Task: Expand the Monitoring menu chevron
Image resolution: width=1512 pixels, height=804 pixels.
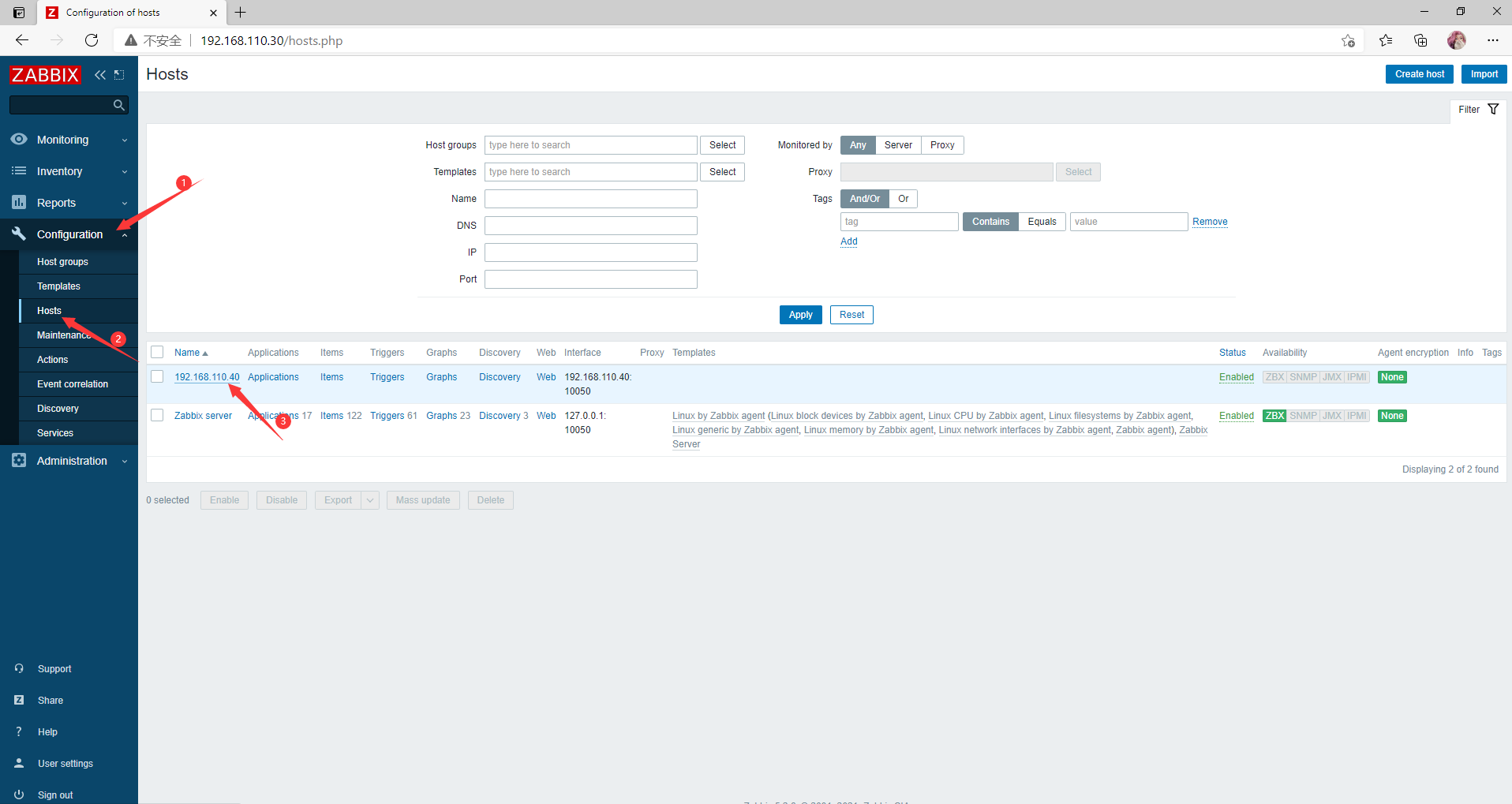Action: click(x=125, y=140)
